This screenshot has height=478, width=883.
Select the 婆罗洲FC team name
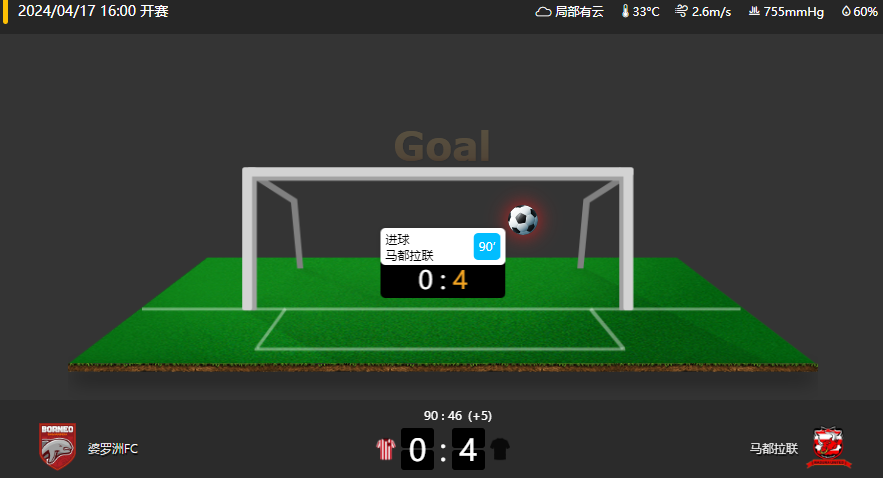pyautogui.click(x=113, y=449)
